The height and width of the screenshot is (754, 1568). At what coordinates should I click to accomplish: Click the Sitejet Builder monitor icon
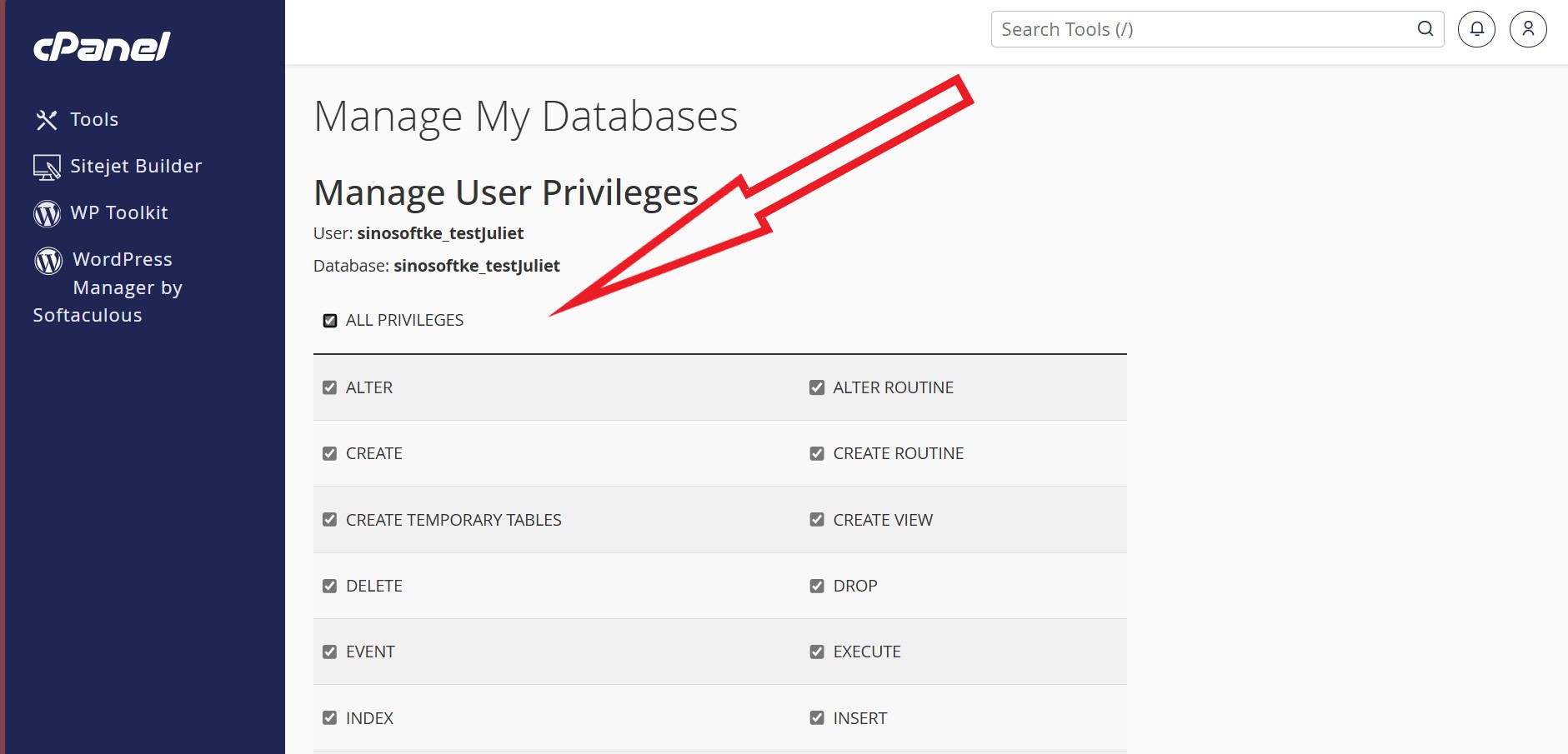[x=47, y=167]
